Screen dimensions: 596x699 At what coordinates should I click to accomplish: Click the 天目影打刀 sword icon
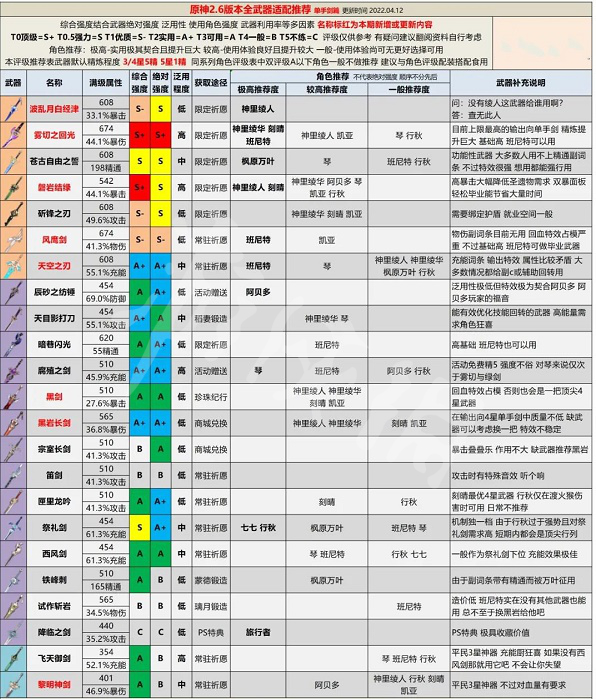coord(13,318)
